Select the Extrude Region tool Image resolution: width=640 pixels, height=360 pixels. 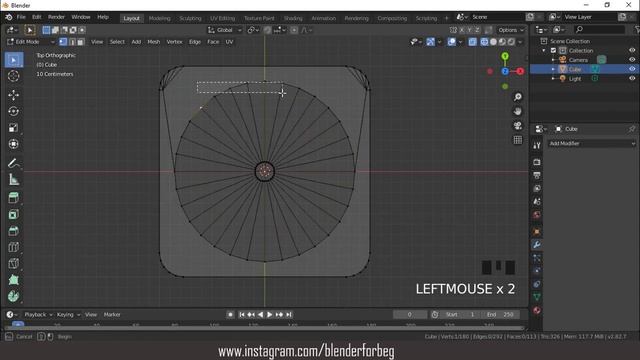13,198
